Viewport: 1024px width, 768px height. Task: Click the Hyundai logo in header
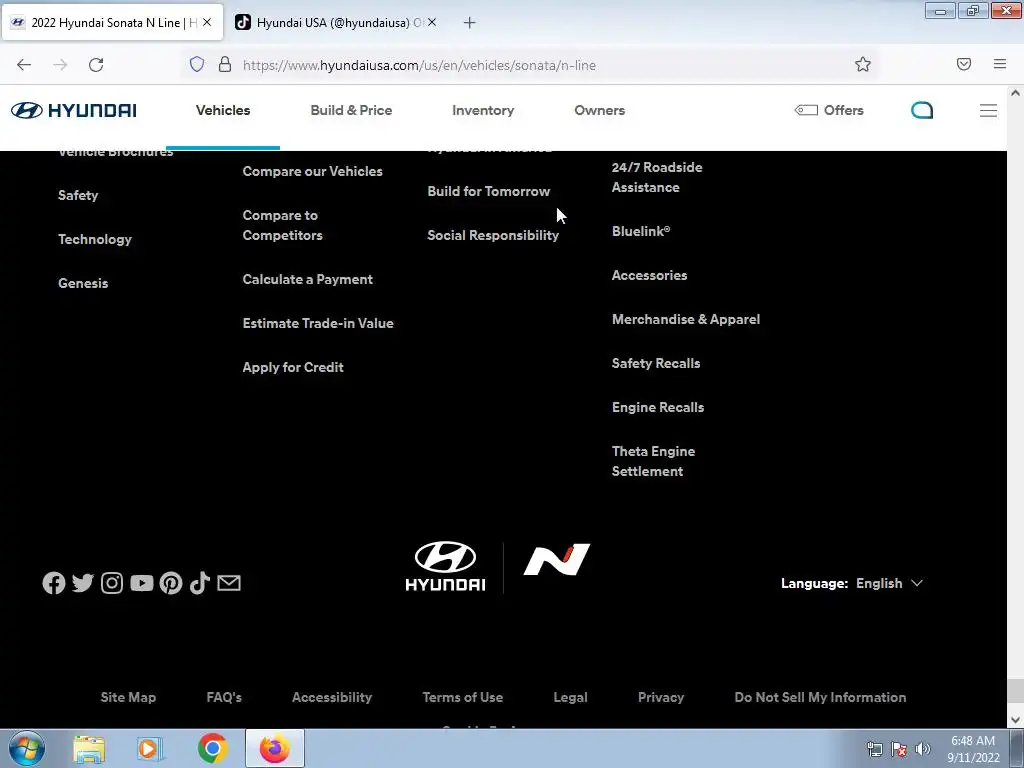[74, 110]
